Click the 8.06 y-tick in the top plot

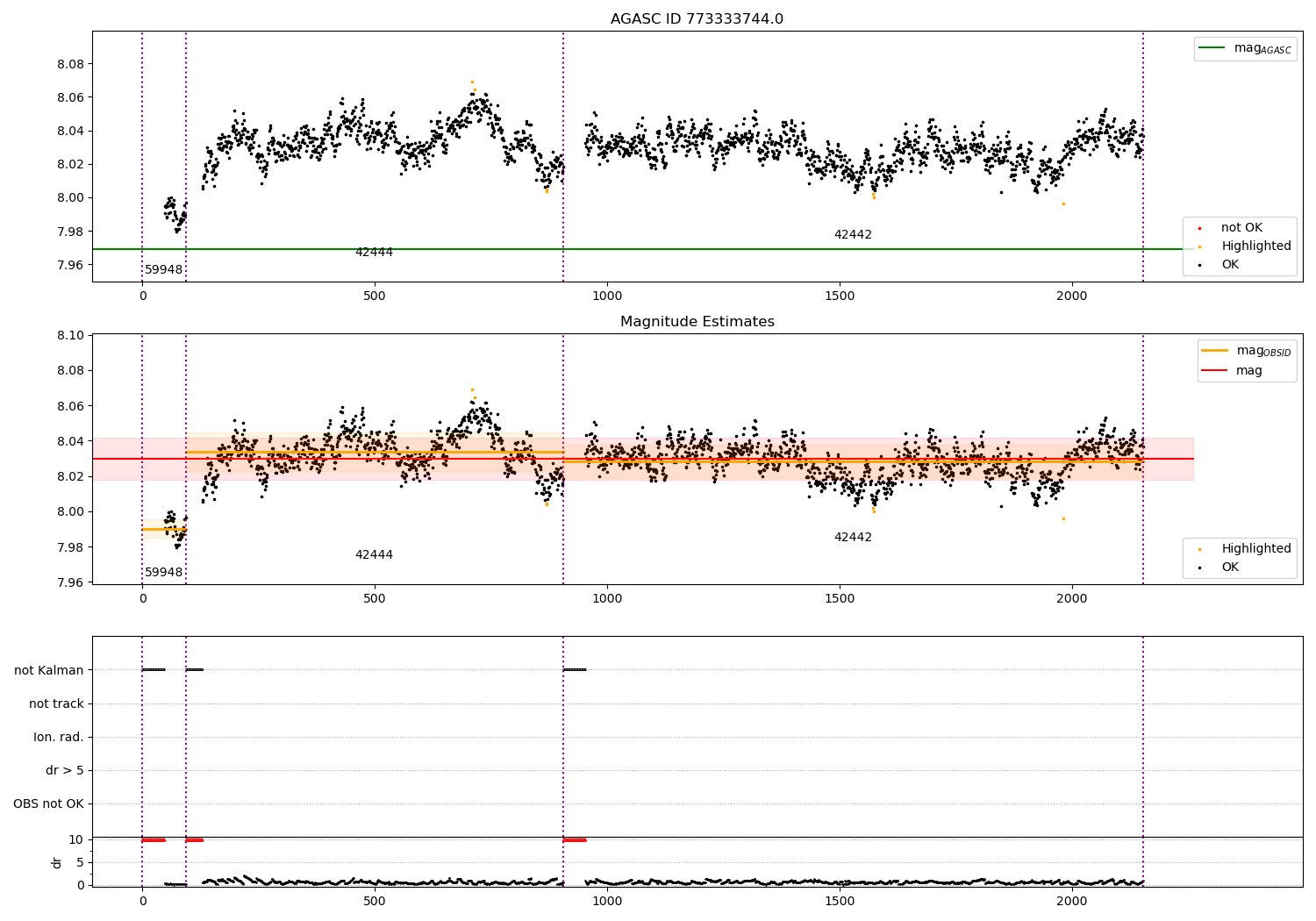click(x=70, y=98)
